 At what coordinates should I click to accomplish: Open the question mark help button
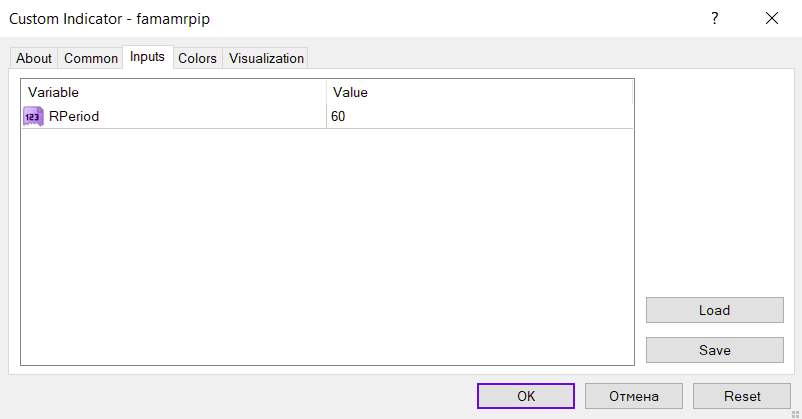point(714,18)
